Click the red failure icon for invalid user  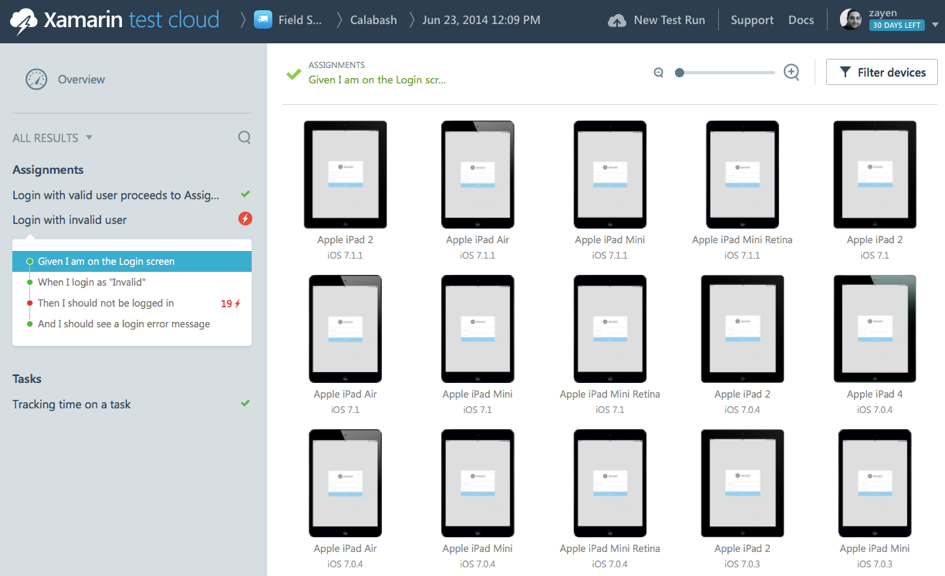click(x=245, y=218)
